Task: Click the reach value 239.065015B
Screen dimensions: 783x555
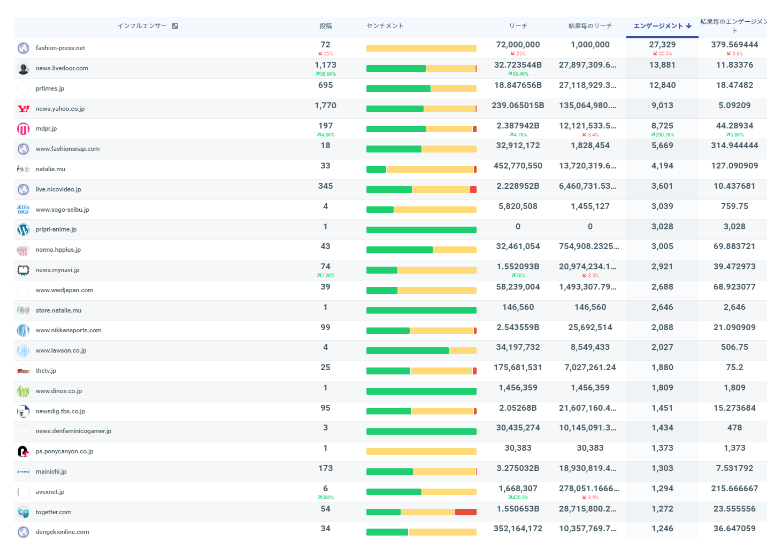Action: pos(518,105)
